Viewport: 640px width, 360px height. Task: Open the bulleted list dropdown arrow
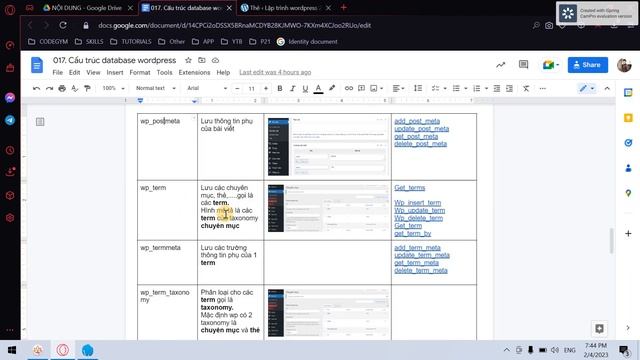point(466,88)
